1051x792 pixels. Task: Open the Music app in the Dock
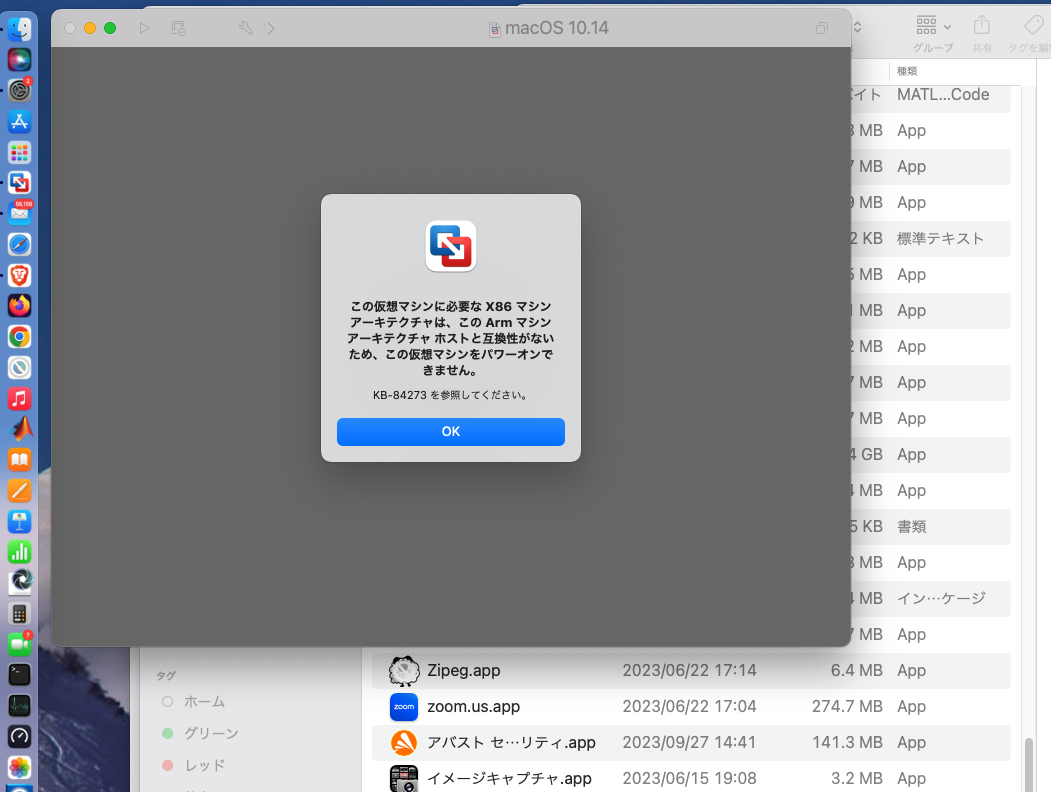click(19, 399)
